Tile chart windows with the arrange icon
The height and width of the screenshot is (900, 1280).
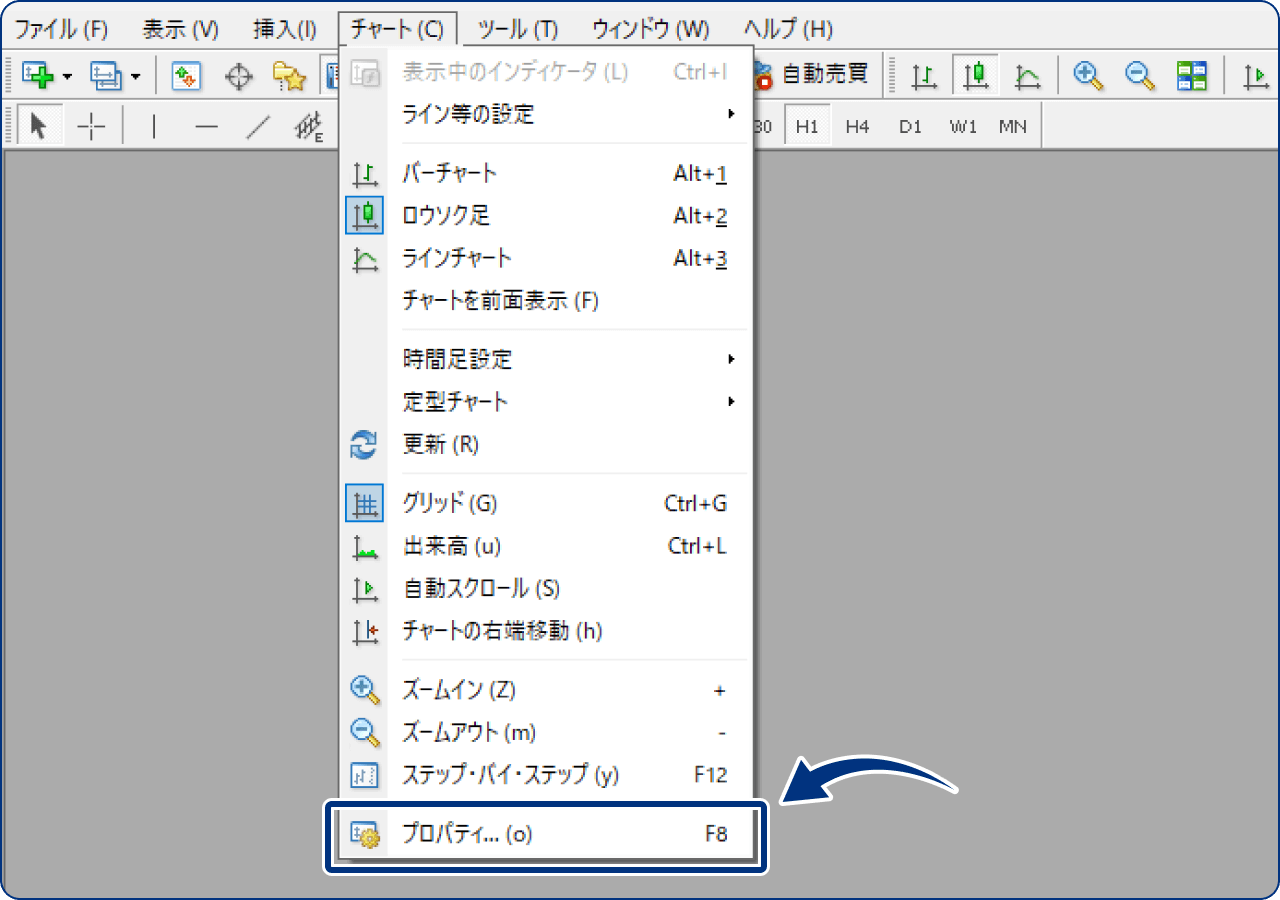coord(1191,75)
